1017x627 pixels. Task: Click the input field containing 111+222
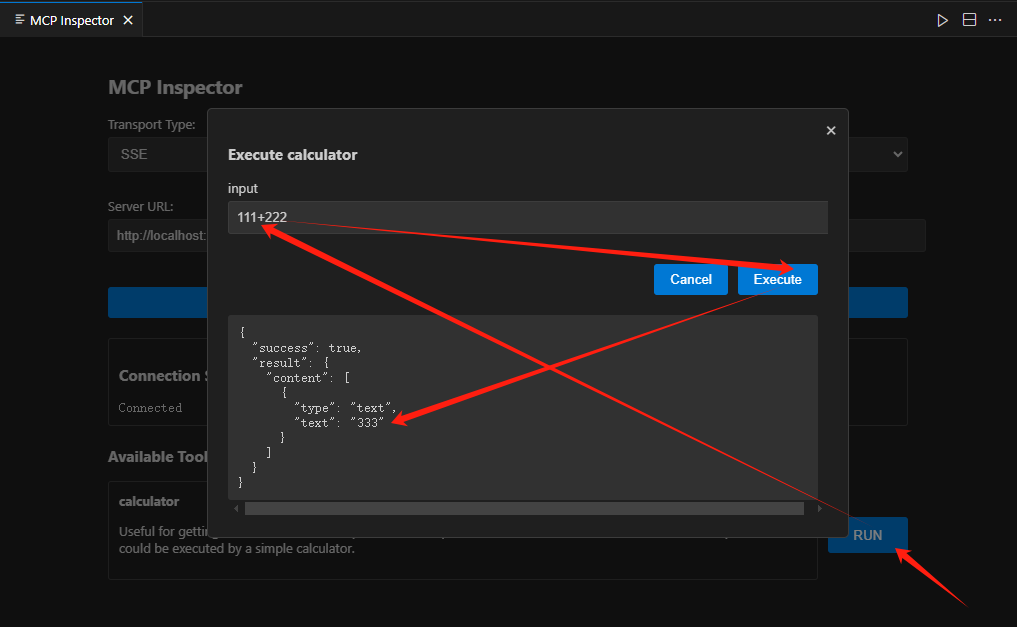(x=528, y=217)
